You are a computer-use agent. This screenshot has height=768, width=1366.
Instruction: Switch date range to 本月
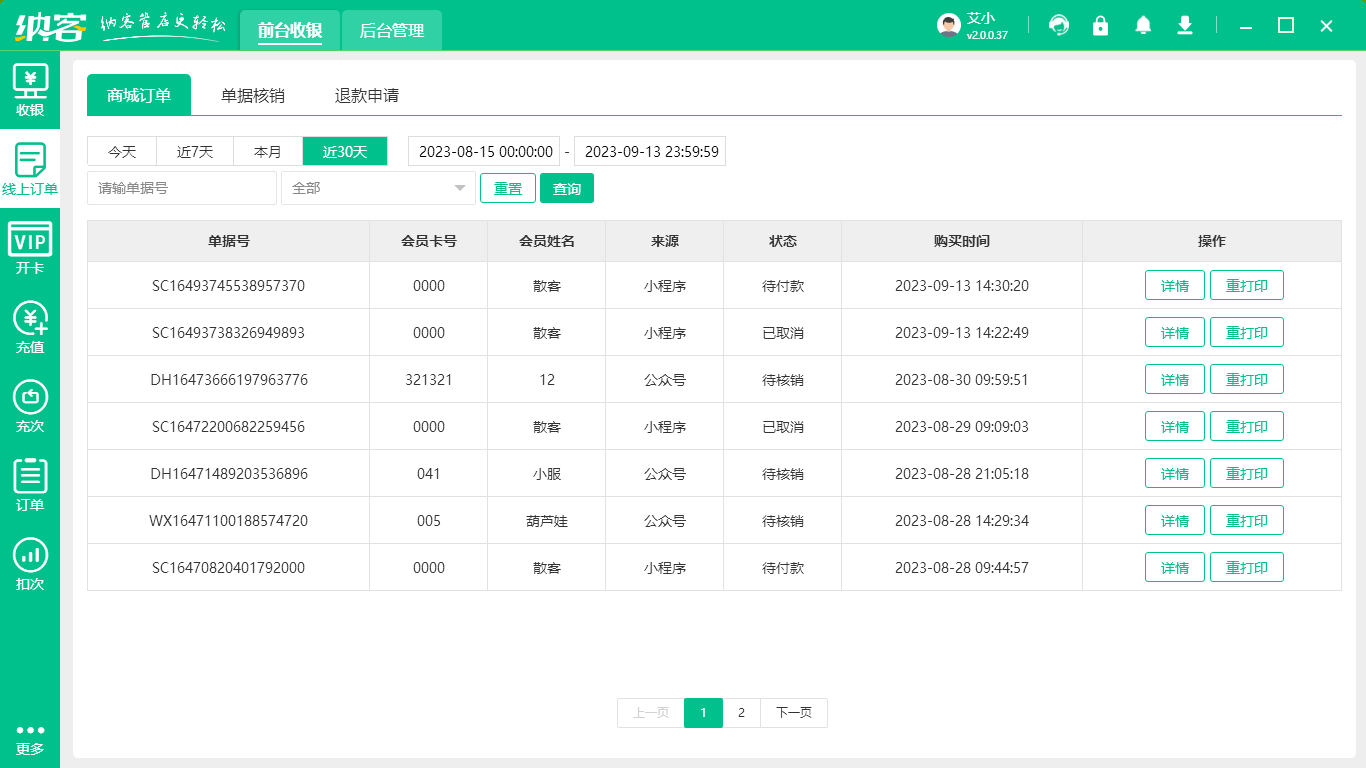pos(268,151)
